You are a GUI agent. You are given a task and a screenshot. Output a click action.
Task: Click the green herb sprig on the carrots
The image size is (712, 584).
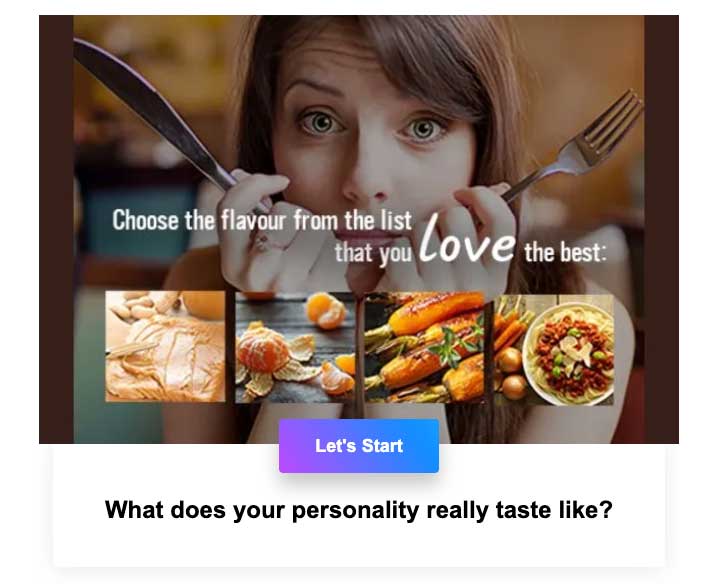tap(450, 347)
